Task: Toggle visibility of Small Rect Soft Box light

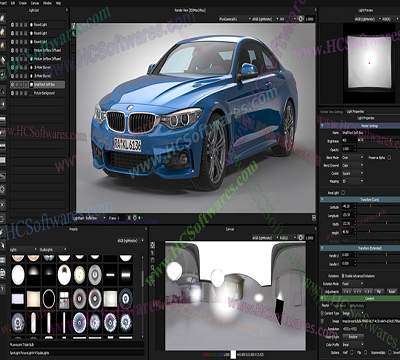Action: [x=13, y=85]
